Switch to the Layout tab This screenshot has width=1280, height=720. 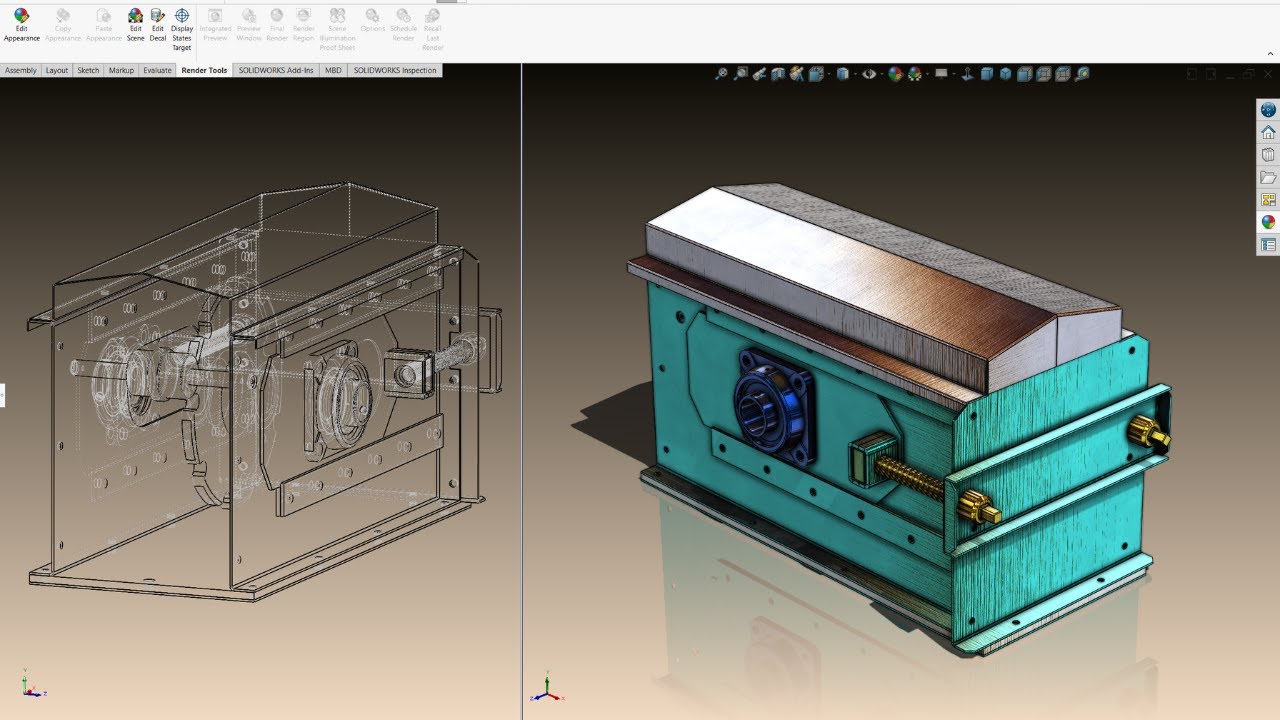57,71
